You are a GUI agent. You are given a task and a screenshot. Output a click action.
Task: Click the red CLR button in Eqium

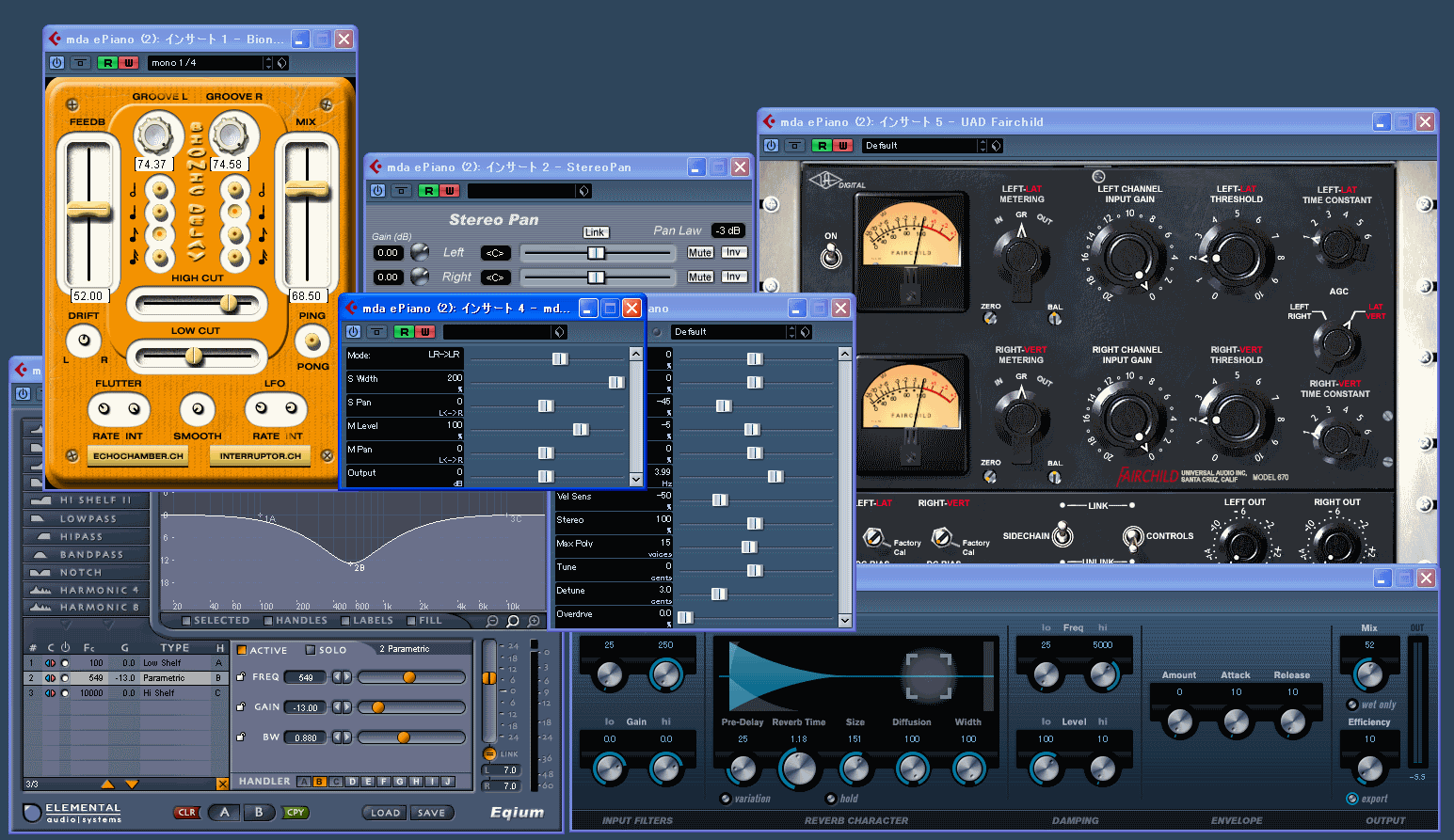click(x=186, y=813)
